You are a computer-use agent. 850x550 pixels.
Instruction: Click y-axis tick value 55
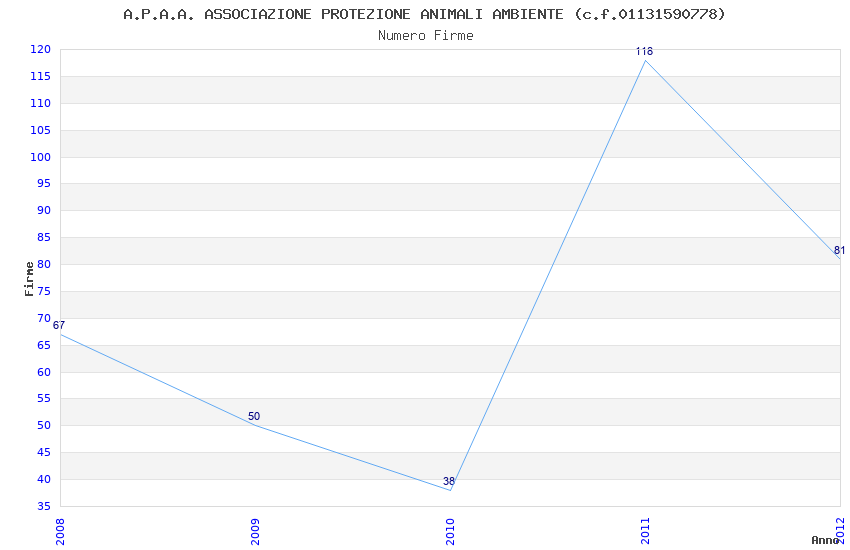[x=44, y=398]
